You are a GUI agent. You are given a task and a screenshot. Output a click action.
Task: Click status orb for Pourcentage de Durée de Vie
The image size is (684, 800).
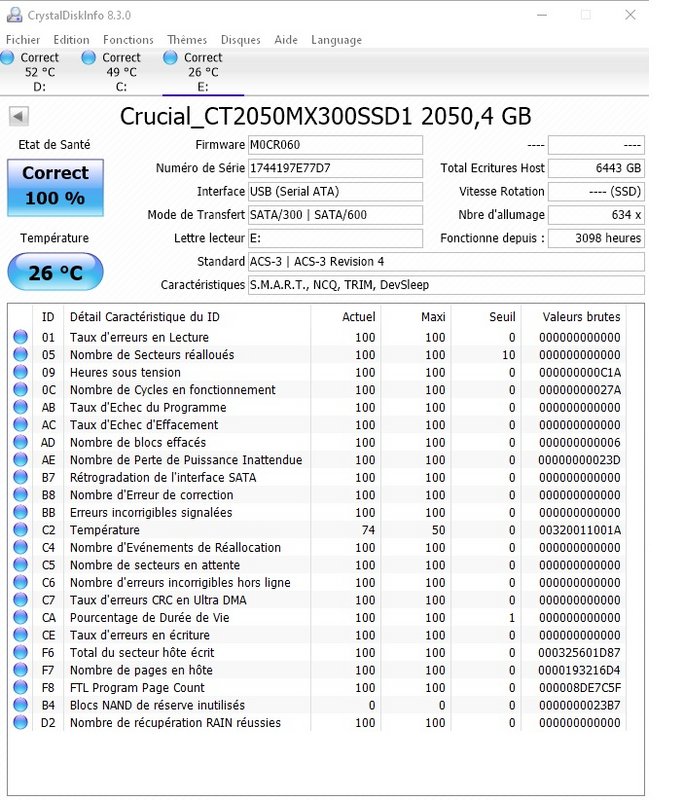tap(20, 617)
